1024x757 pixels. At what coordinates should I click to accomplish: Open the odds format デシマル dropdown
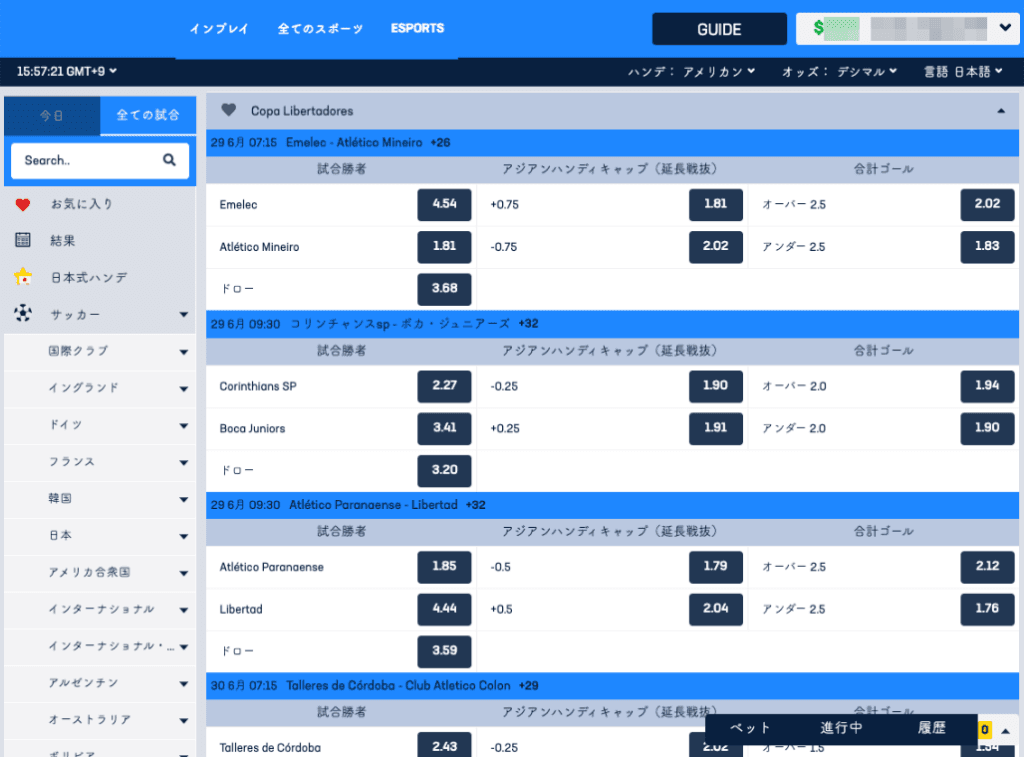coord(867,71)
